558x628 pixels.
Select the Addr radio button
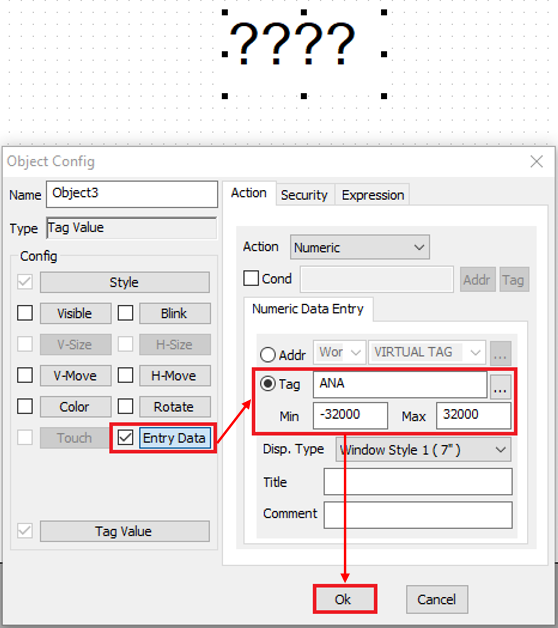268,354
